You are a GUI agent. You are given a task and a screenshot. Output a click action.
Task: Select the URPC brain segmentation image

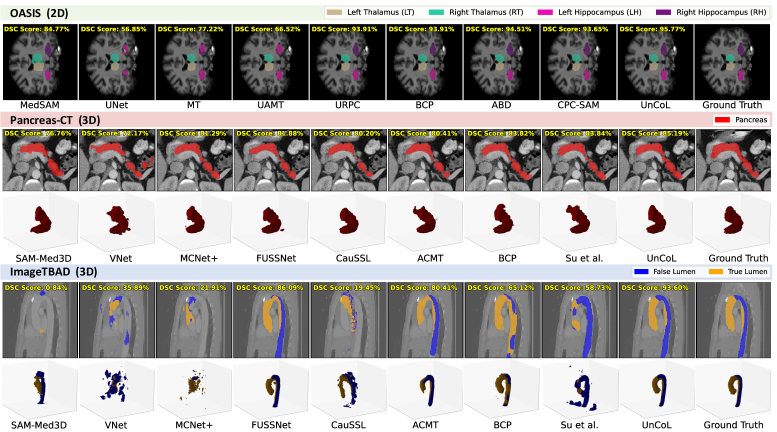[x=347, y=62]
